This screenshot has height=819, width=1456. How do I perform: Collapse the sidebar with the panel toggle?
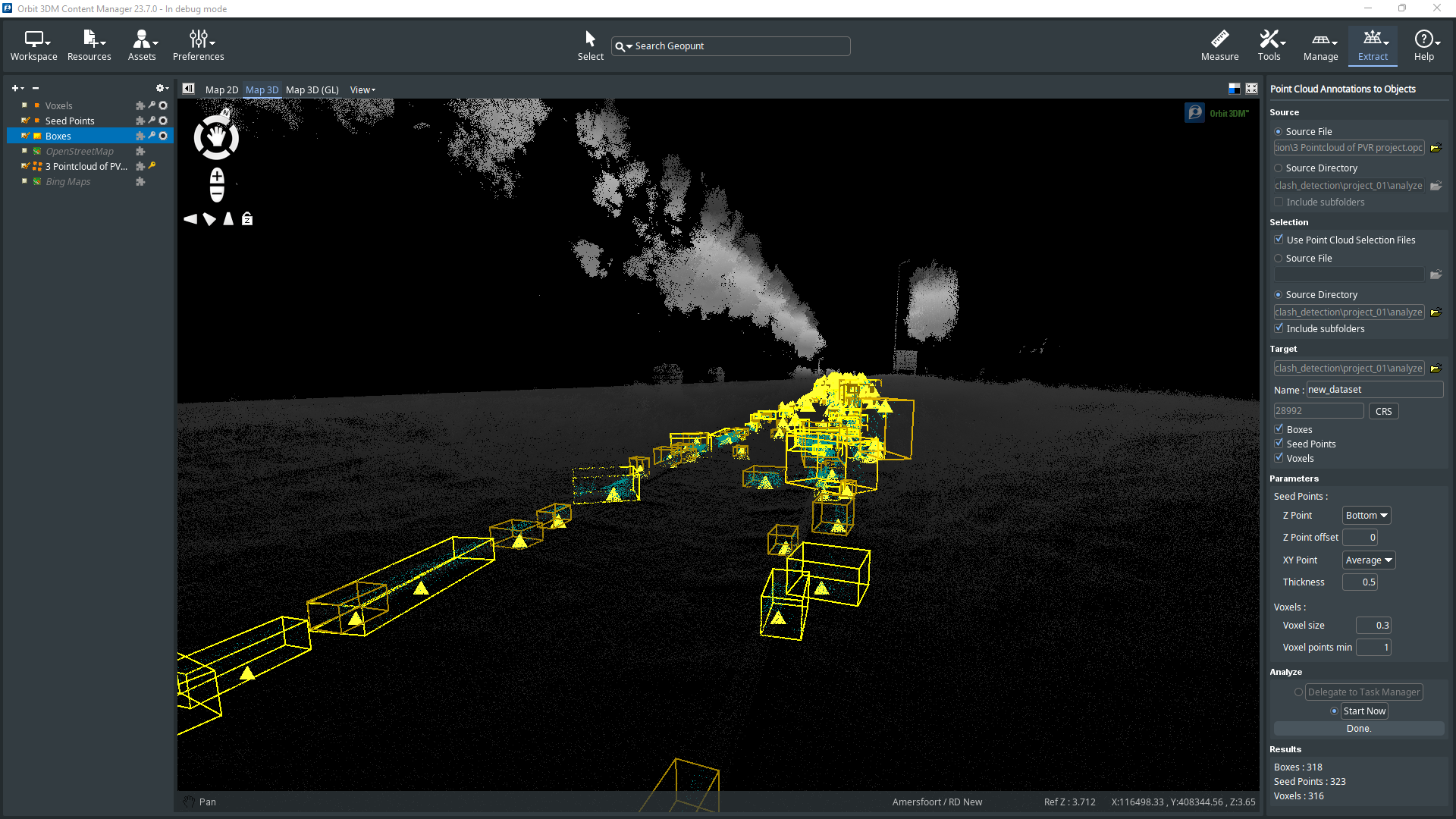coord(188,89)
